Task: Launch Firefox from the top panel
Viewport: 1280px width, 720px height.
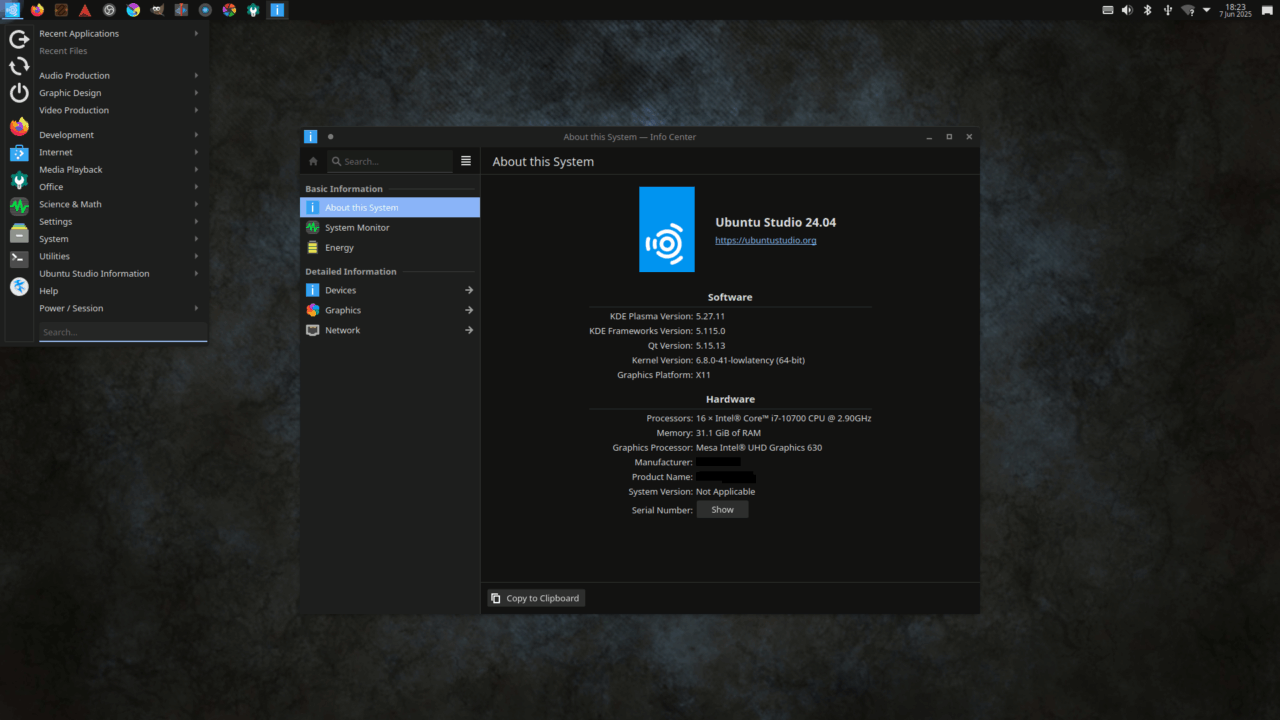Action: [x=37, y=10]
